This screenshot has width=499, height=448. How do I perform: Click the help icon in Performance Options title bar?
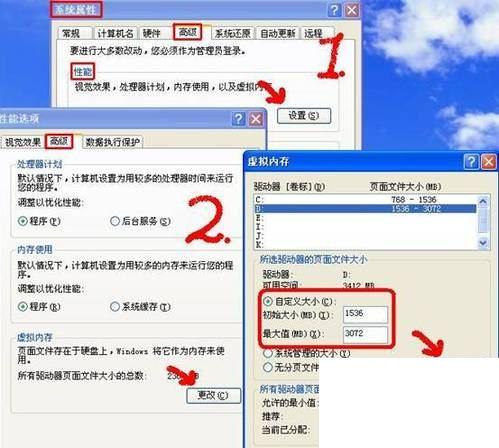(x=239, y=119)
